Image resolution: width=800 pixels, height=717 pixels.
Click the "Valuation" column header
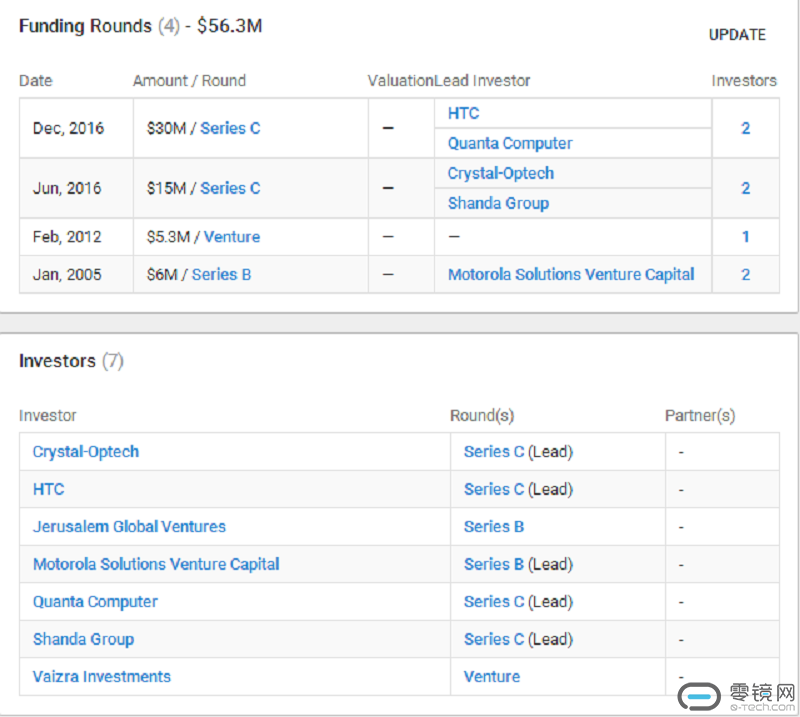(401, 81)
